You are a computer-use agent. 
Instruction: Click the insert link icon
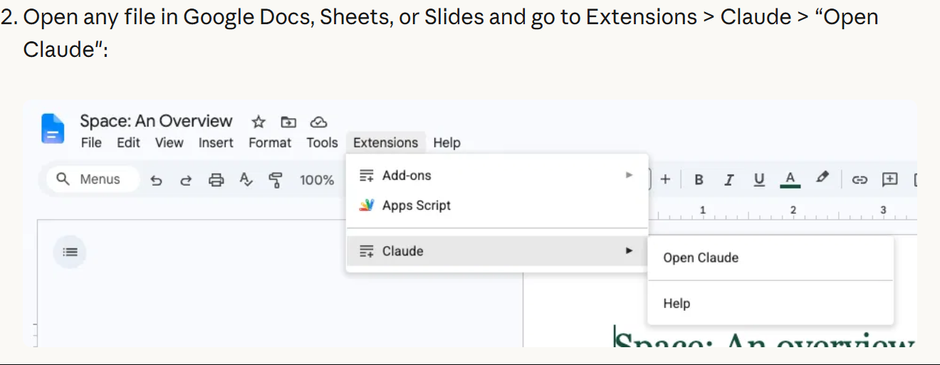coord(860,180)
